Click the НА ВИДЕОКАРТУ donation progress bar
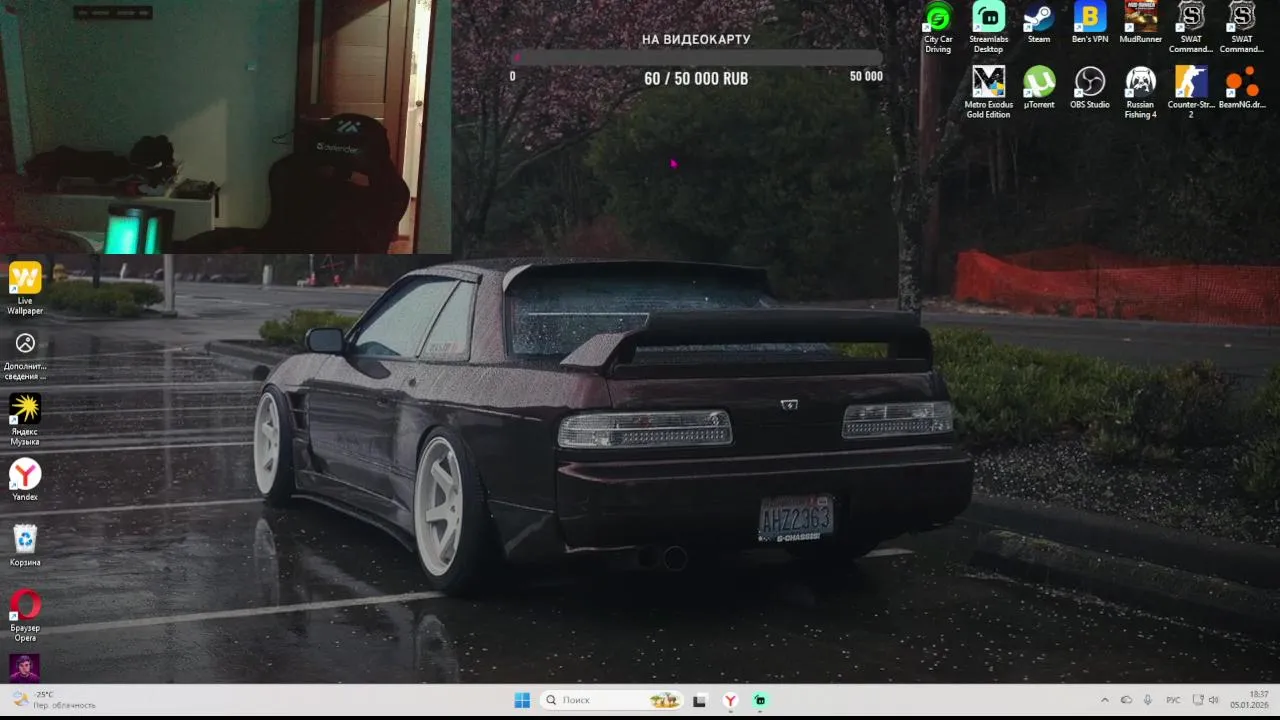 [697, 58]
